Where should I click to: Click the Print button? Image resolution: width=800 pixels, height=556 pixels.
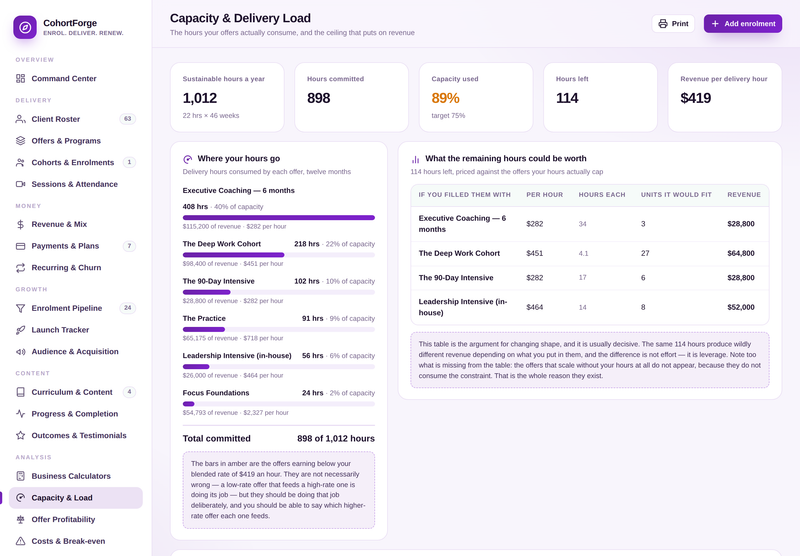coord(673,23)
